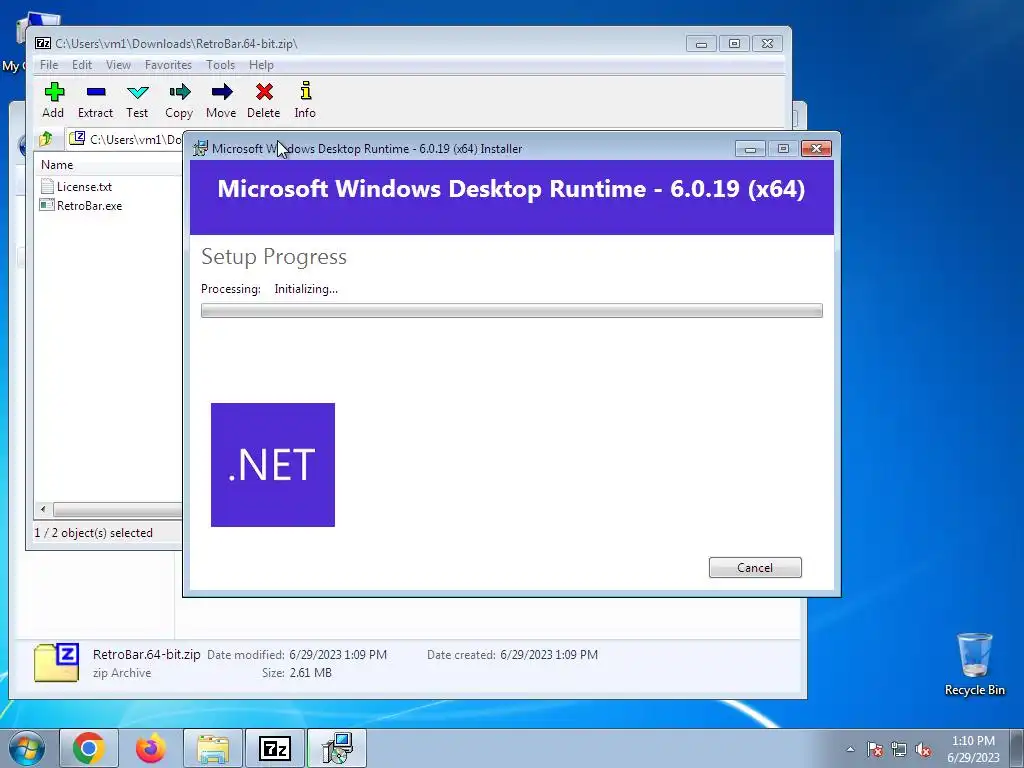Click the network tray icon
The width and height of the screenshot is (1024, 768).
pos(899,749)
